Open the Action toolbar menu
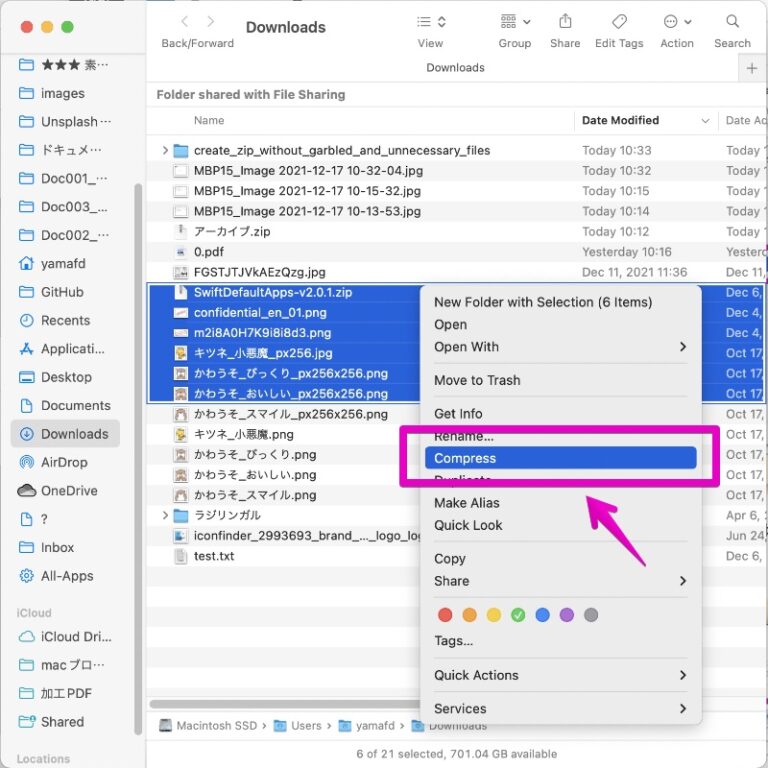Image resolution: width=768 pixels, height=768 pixels. click(x=677, y=22)
